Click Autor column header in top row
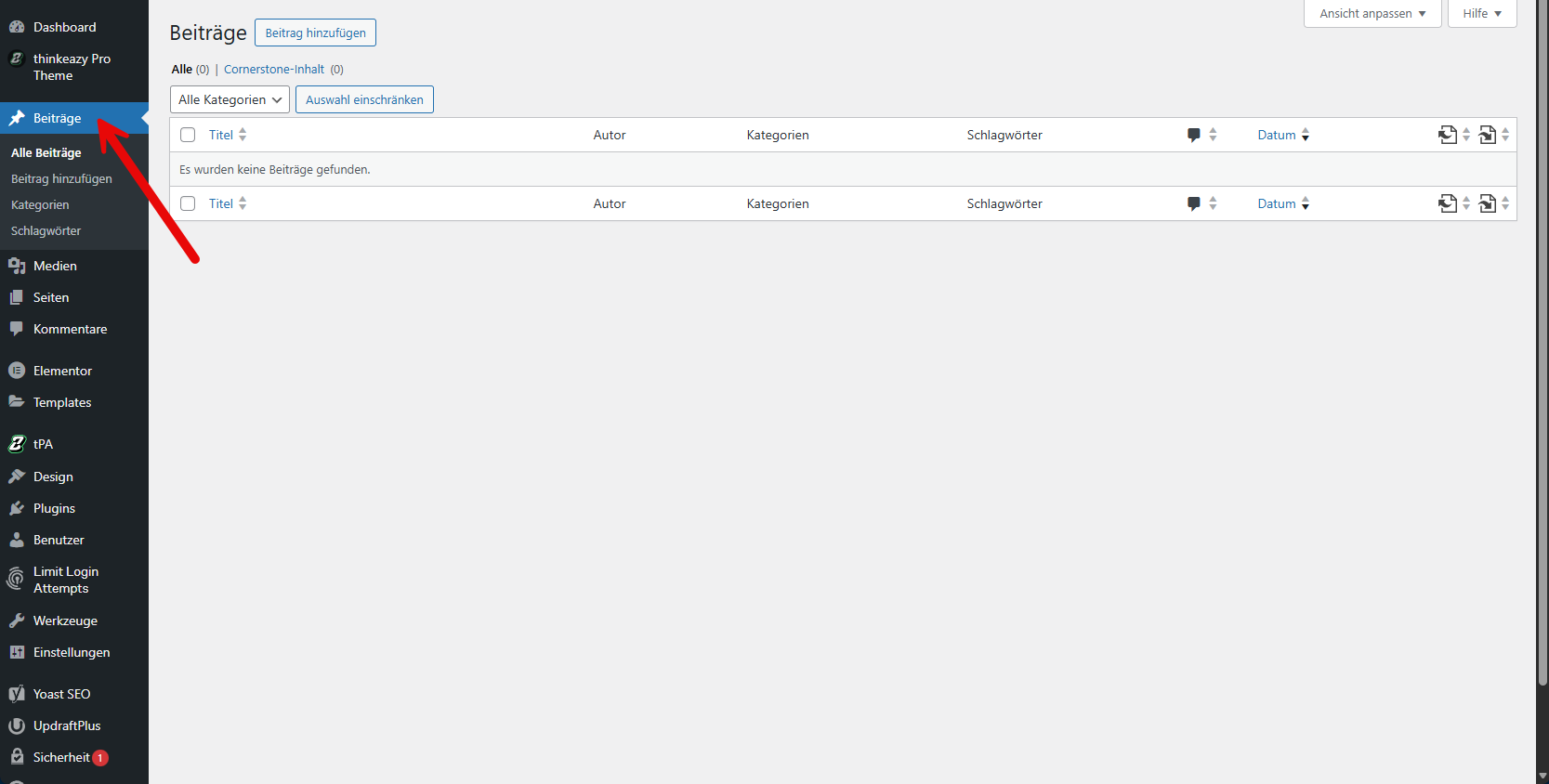Image resolution: width=1549 pixels, height=784 pixels. pos(610,135)
